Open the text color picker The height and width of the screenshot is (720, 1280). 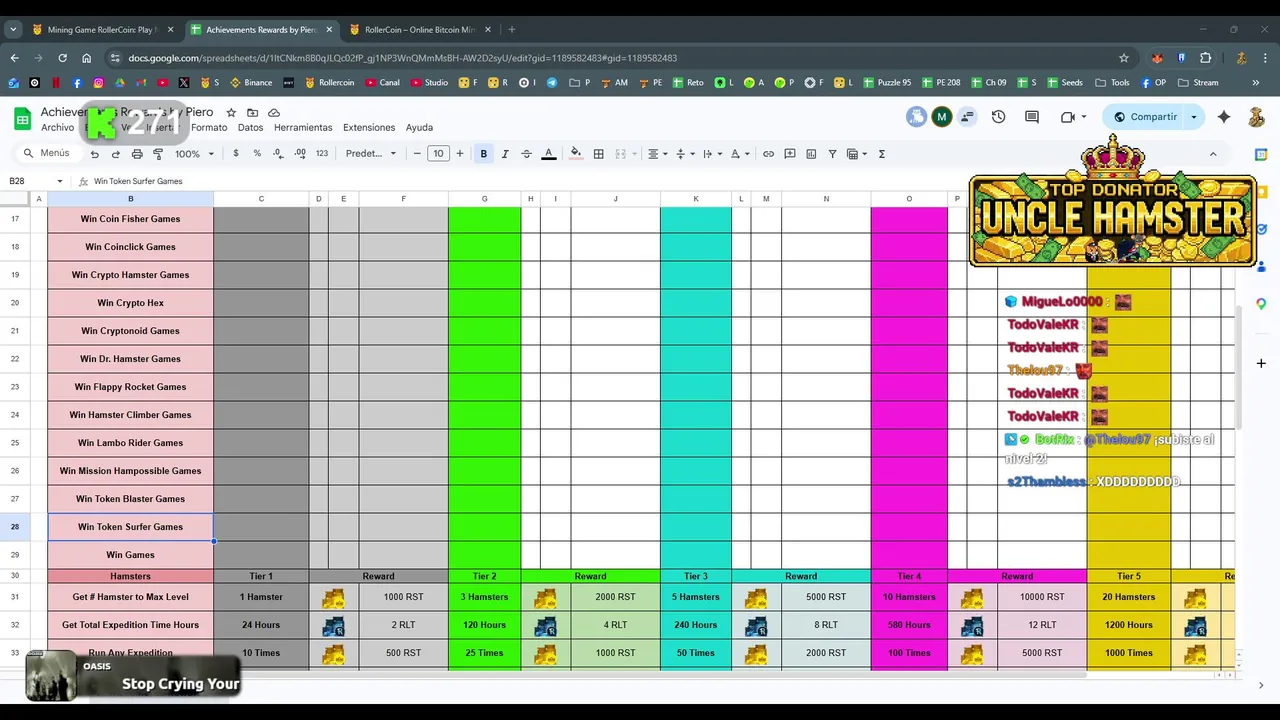(548, 154)
